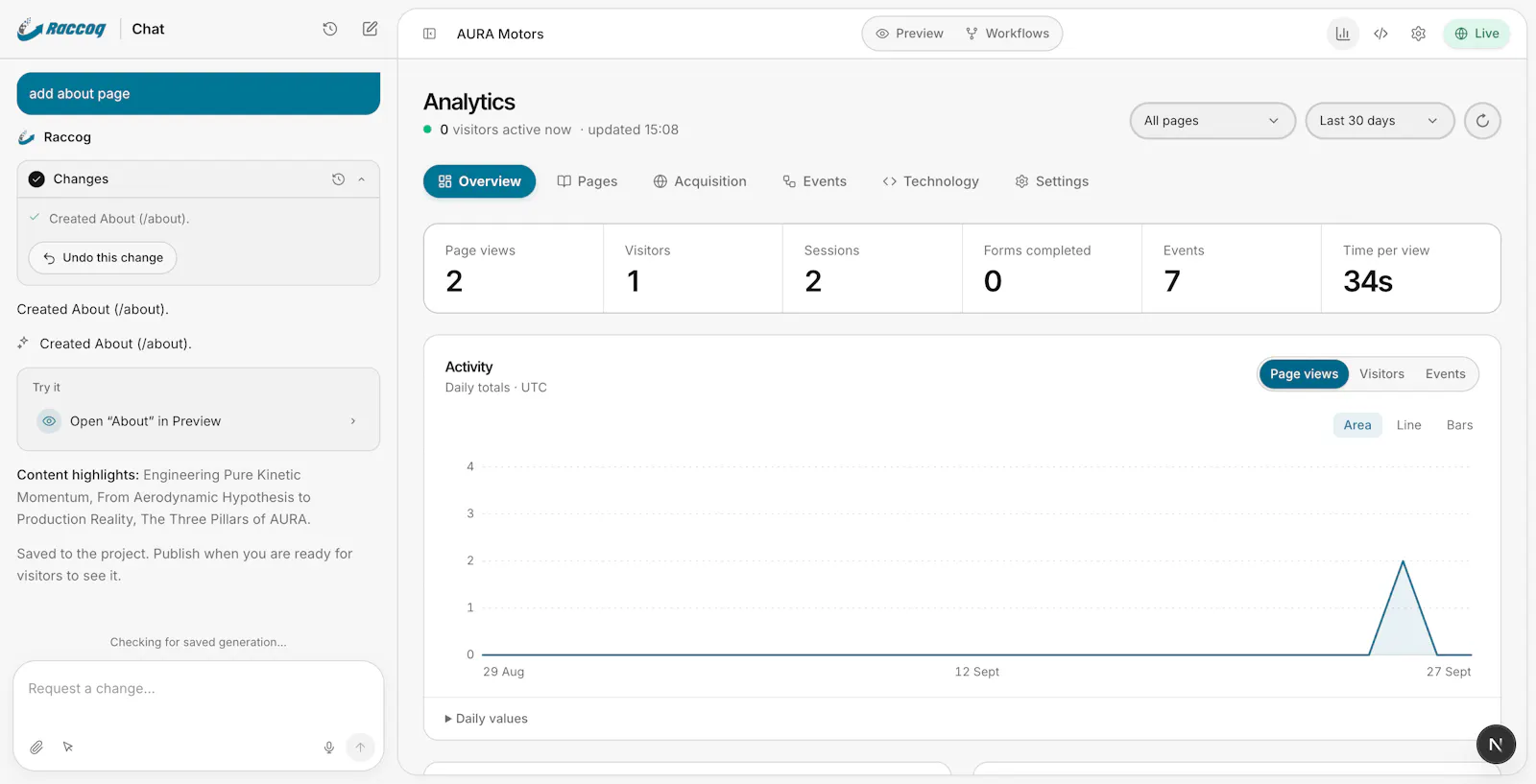The height and width of the screenshot is (784, 1536).
Task: Select the Bars chart style
Action: point(1459,425)
